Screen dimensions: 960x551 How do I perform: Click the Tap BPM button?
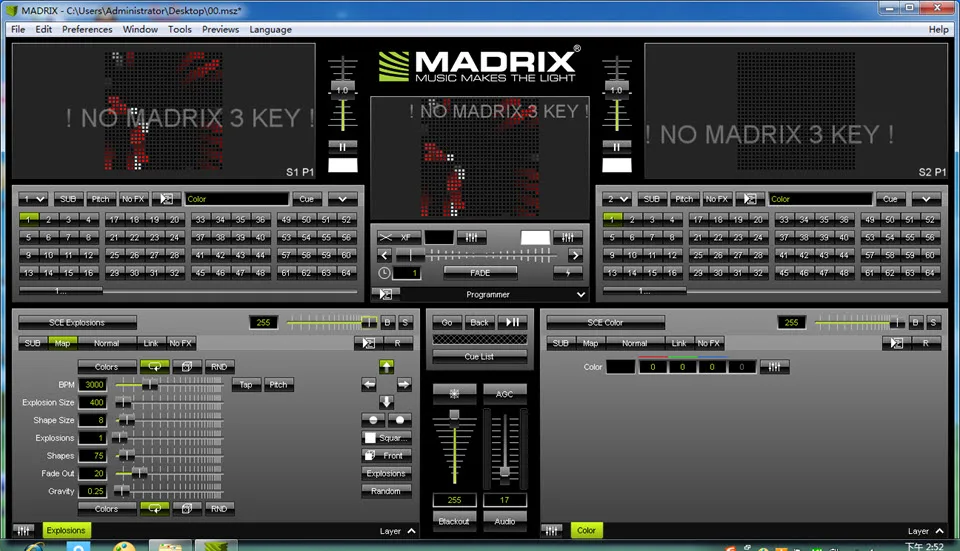tap(246, 384)
